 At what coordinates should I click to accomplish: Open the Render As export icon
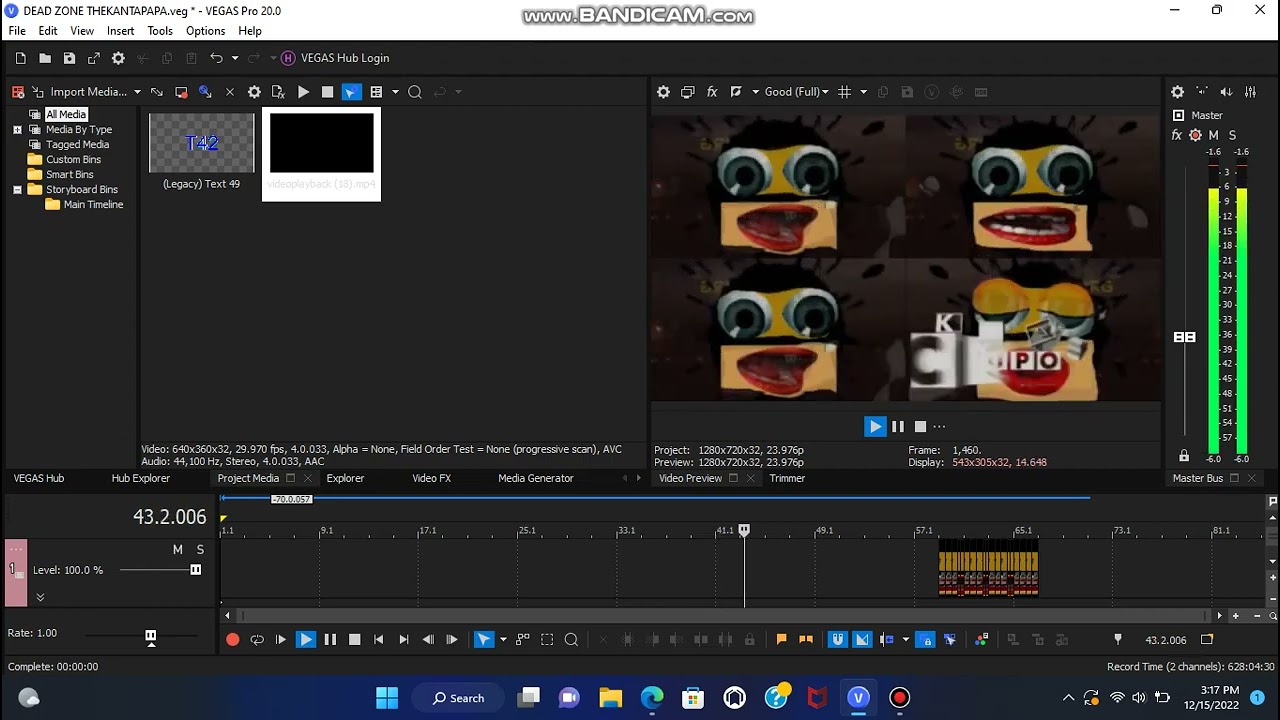coord(94,58)
